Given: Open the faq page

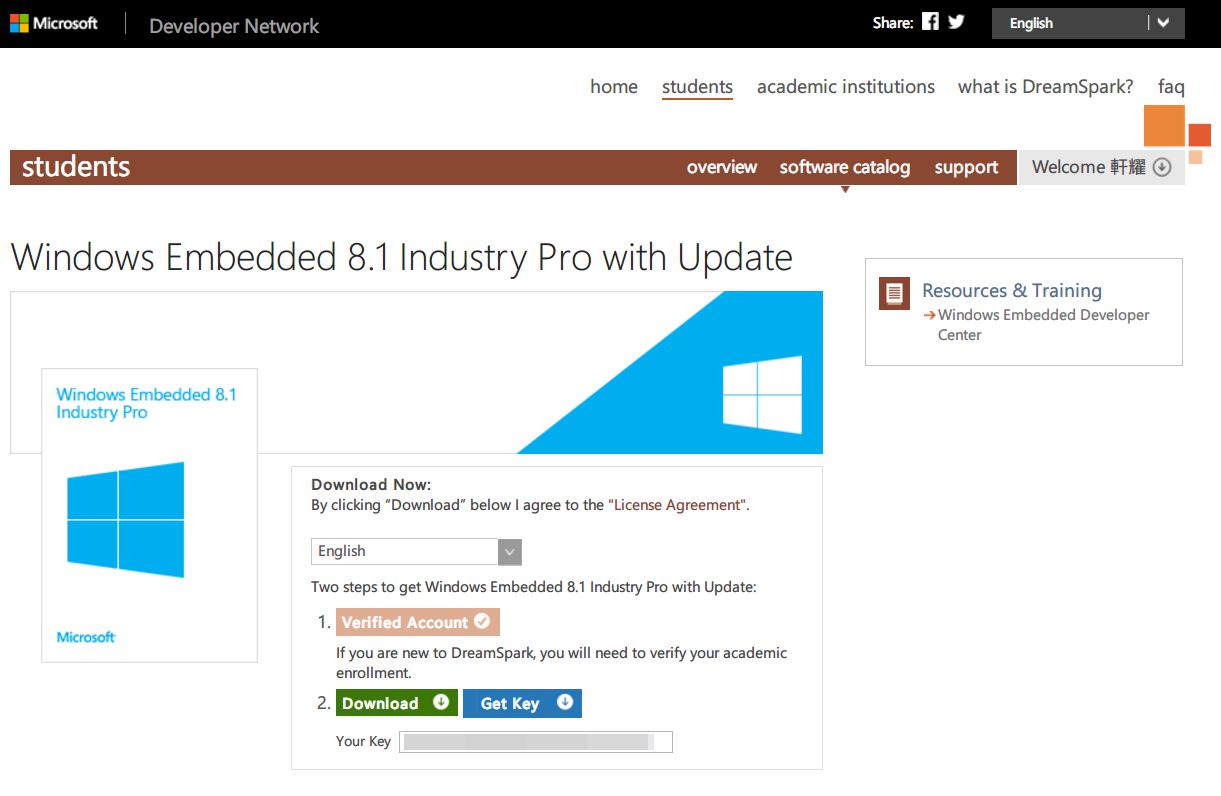Looking at the screenshot, I should pos(1171,87).
